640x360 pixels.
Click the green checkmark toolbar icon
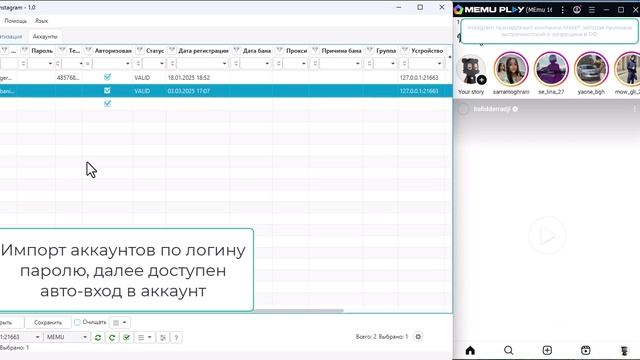coord(127,338)
